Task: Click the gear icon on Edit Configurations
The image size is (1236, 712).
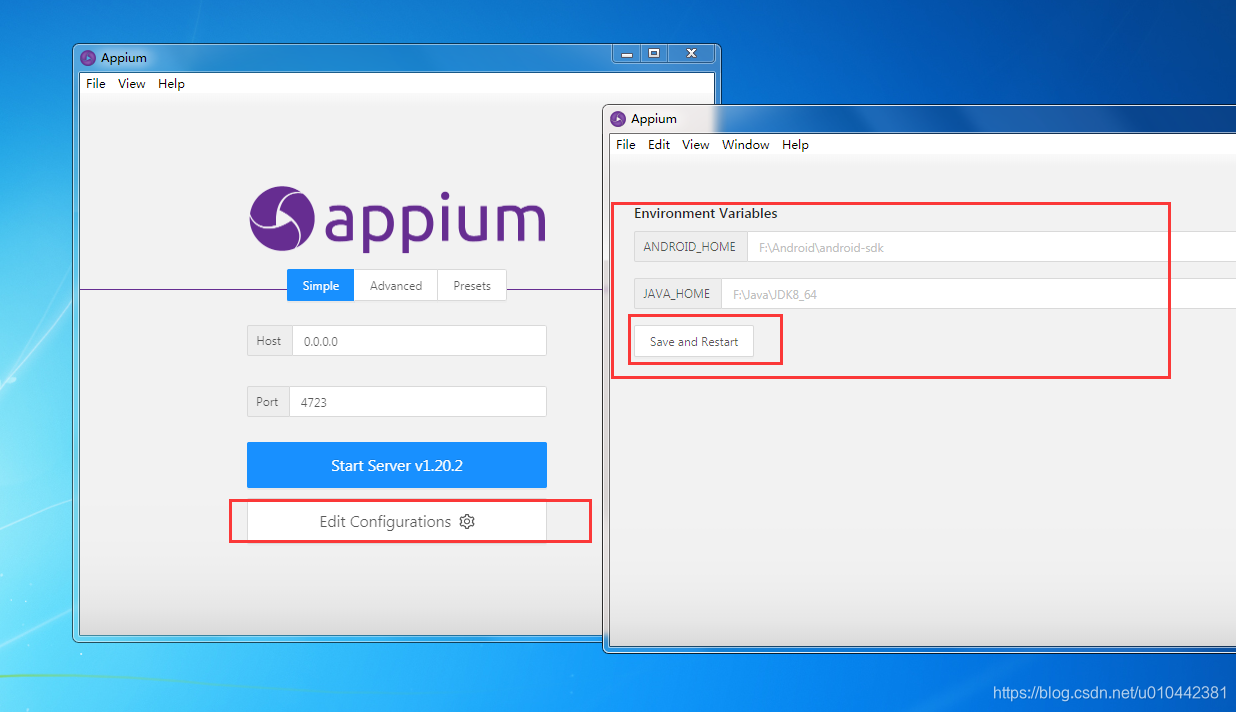Action: [x=467, y=521]
